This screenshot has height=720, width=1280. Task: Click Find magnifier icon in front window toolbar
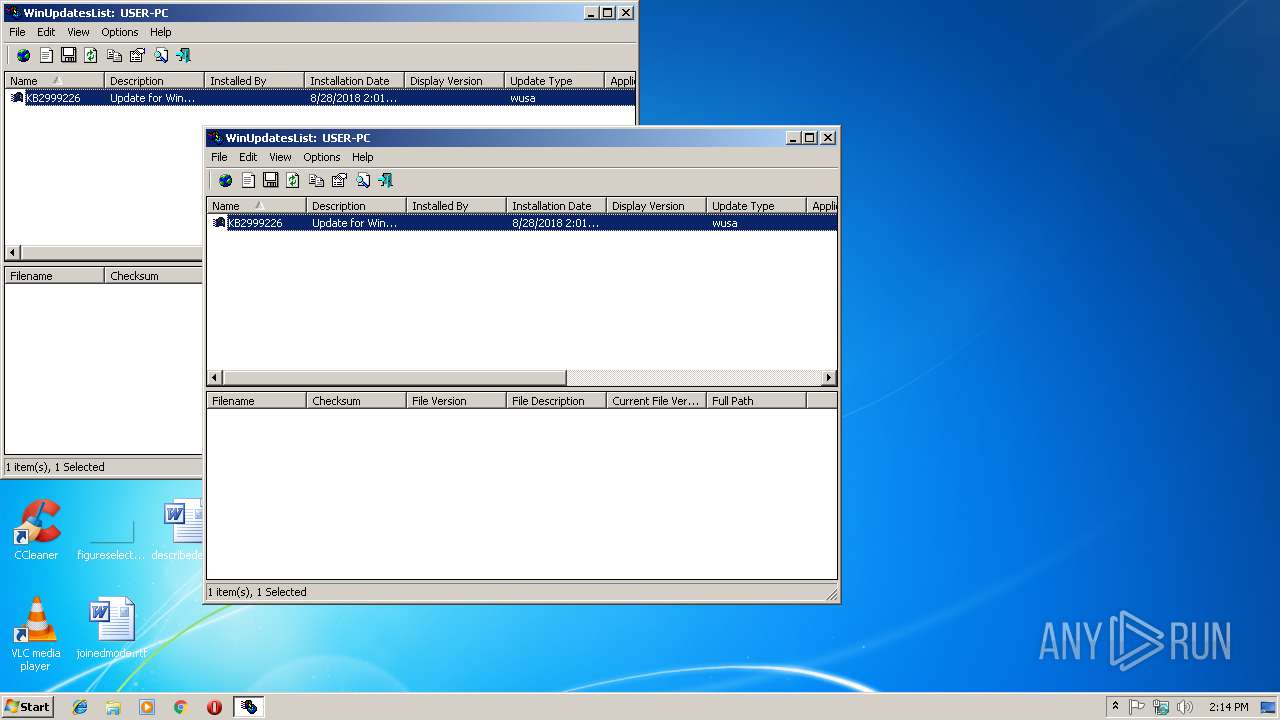tap(362, 181)
